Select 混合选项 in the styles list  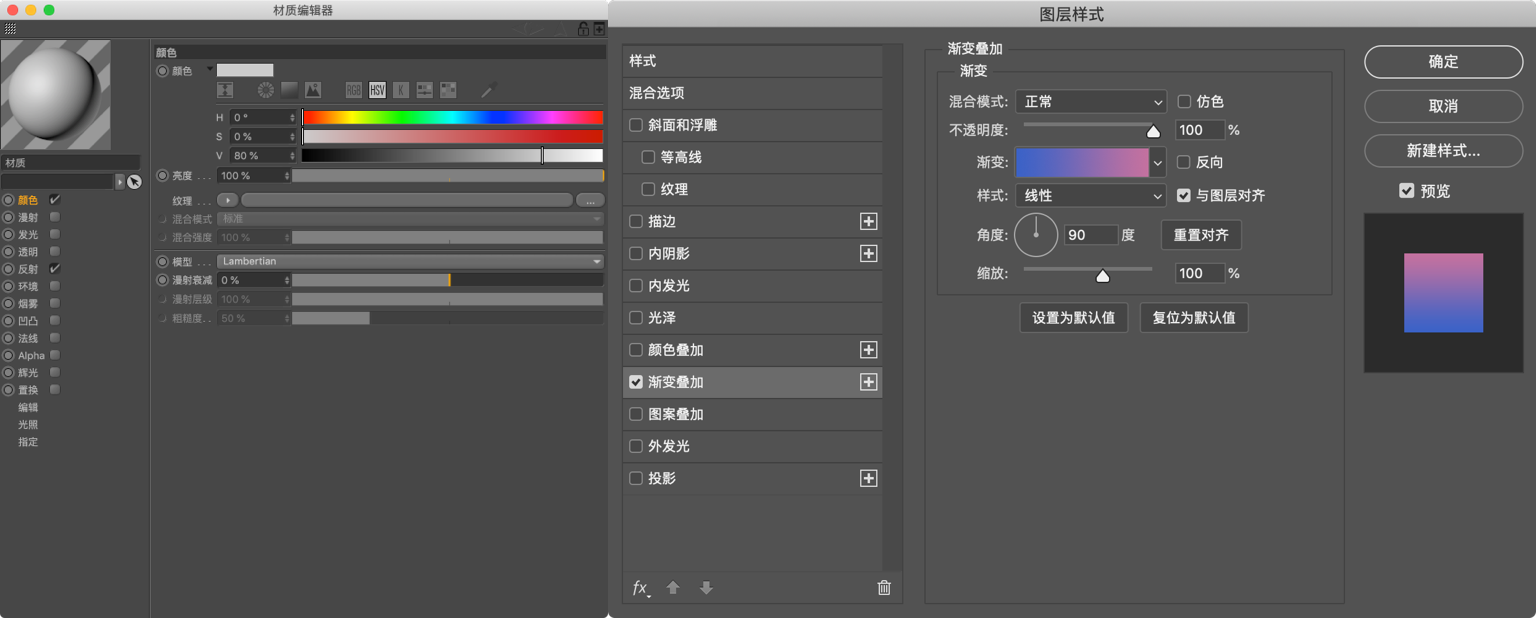(752, 93)
